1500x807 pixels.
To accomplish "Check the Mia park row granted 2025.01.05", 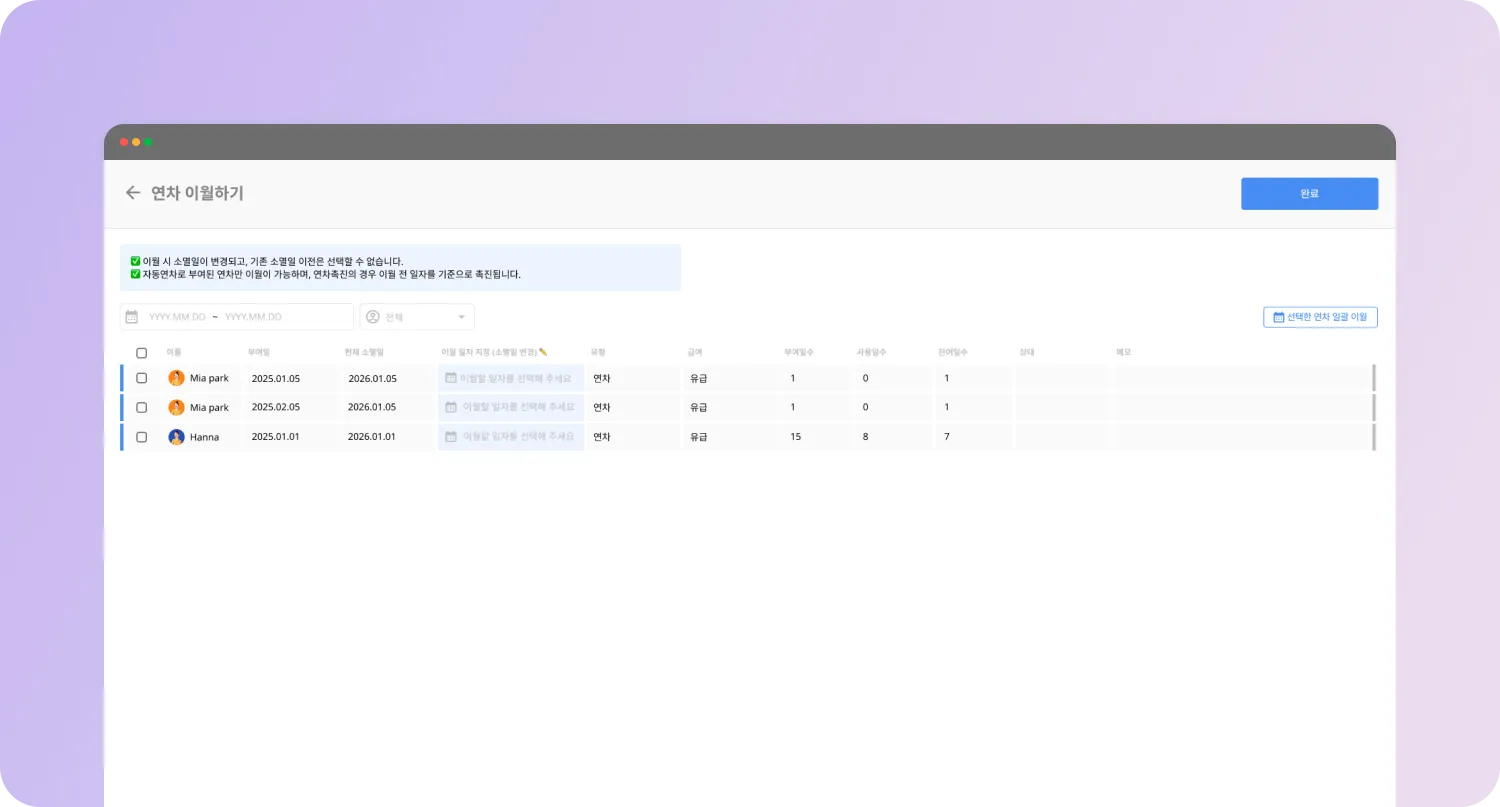I will tap(141, 378).
